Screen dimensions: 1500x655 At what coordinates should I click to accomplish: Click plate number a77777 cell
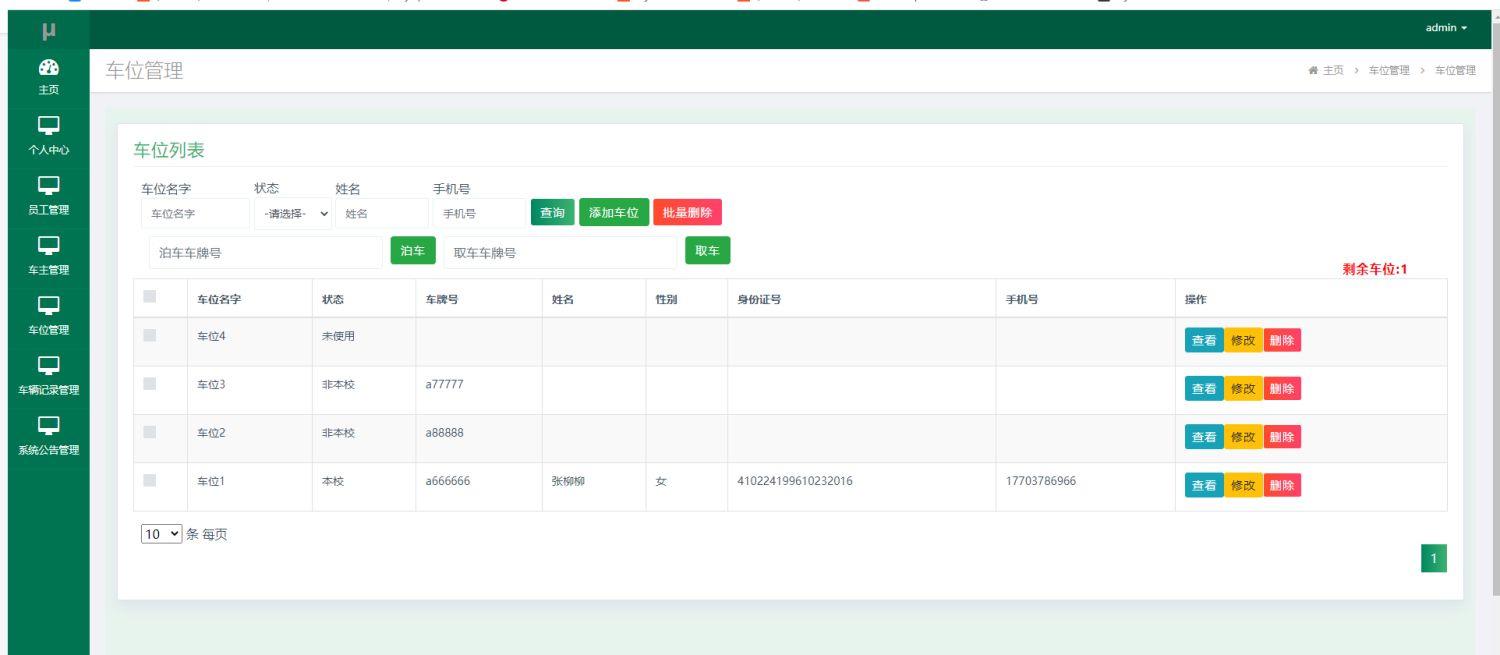[x=445, y=384]
